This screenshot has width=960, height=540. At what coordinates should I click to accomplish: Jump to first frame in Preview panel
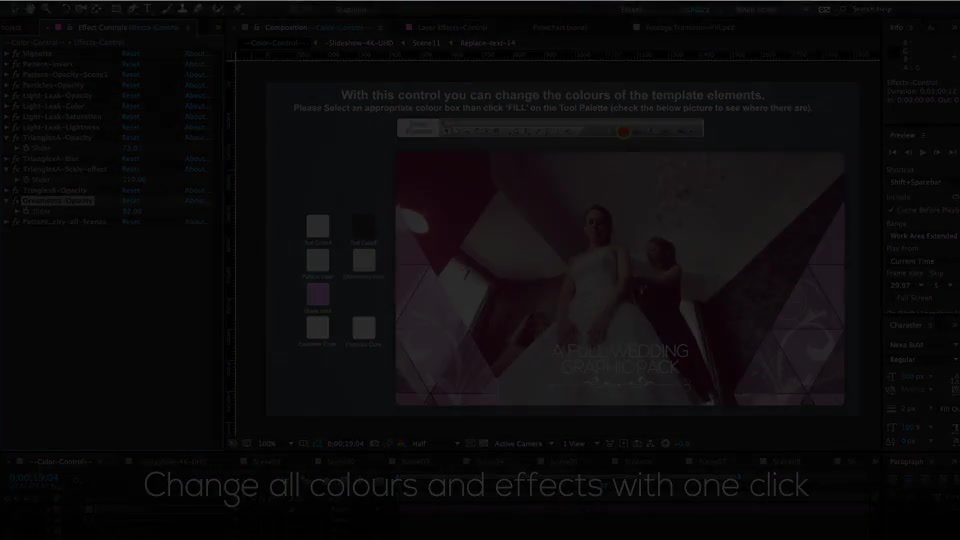pos(893,152)
